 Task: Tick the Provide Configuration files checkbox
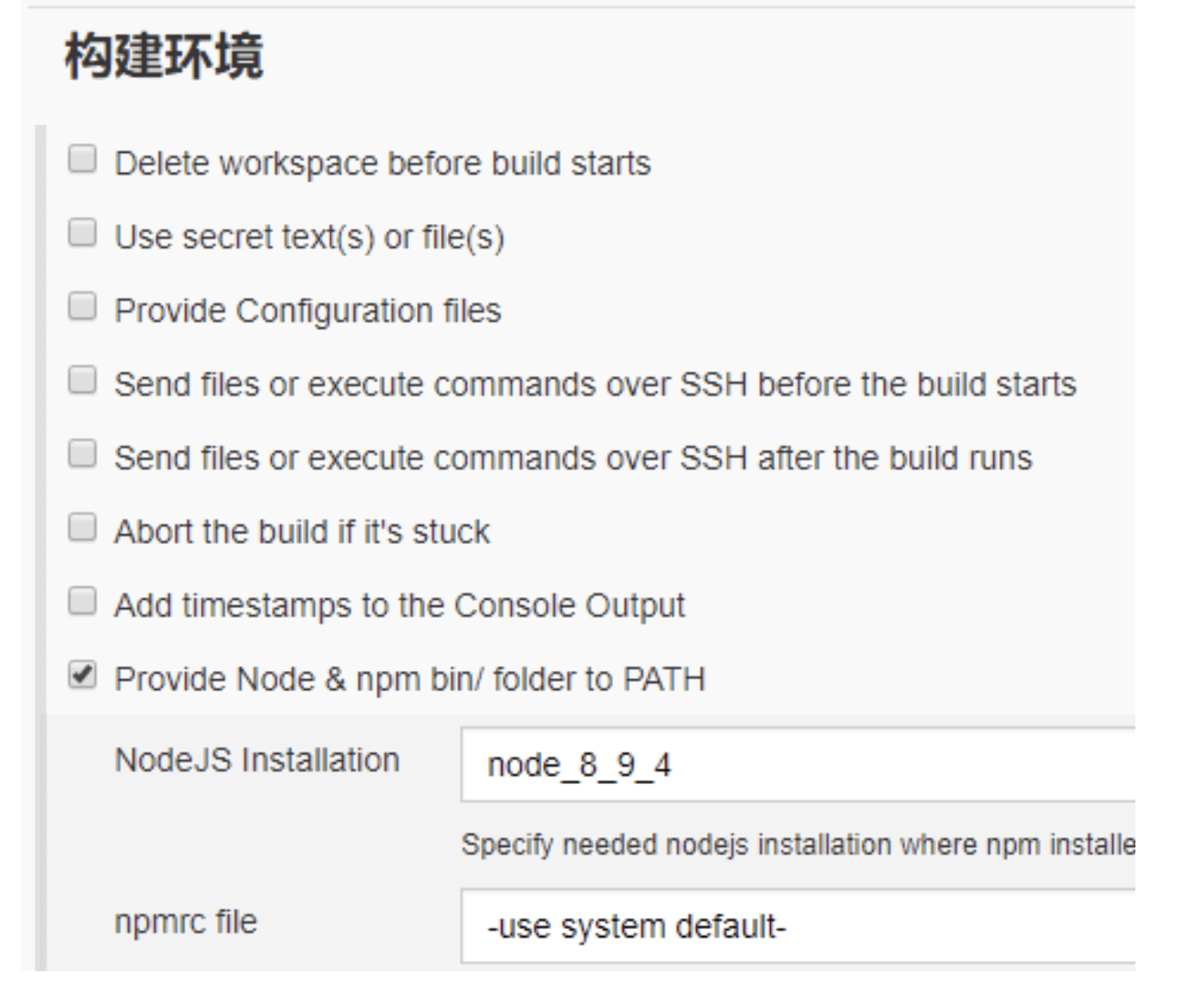82,306
